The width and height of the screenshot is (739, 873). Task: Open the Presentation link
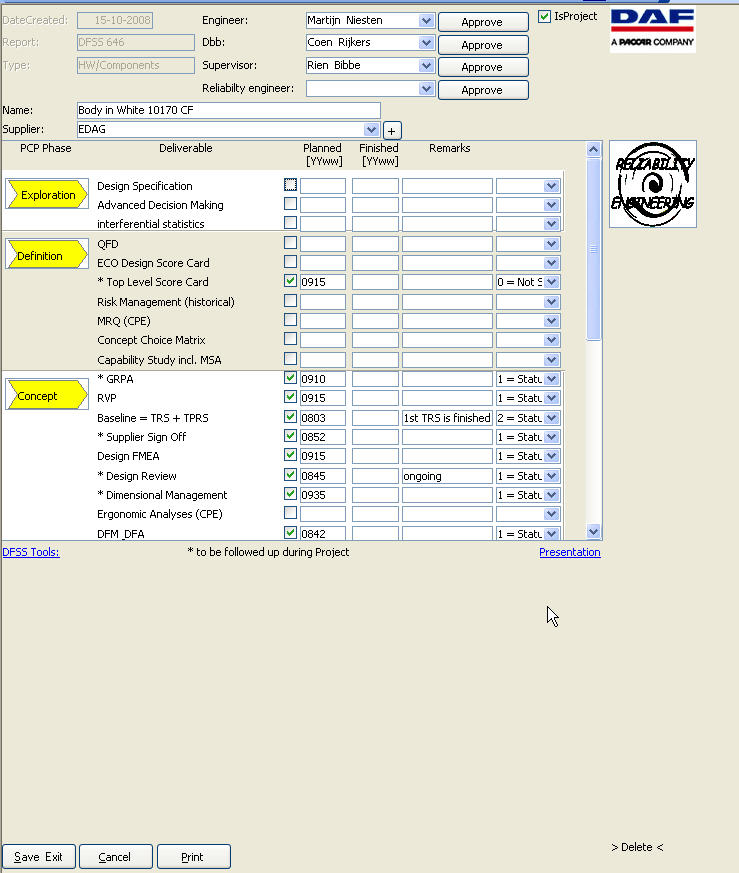(570, 552)
